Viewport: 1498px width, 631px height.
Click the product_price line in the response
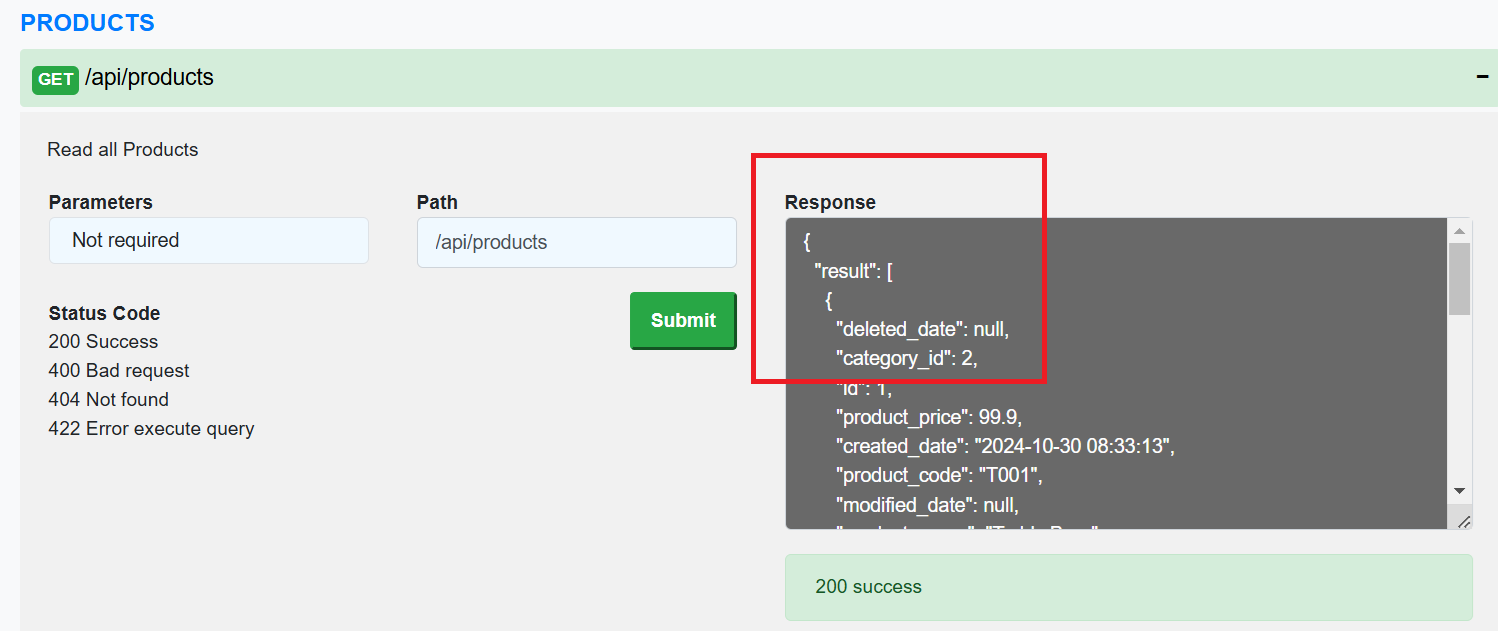(929, 417)
